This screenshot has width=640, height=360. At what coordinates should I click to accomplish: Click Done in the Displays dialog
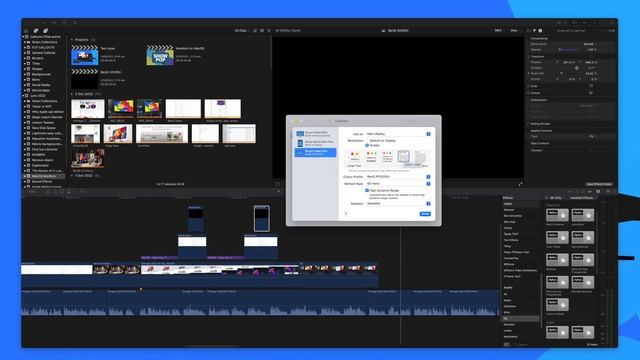click(425, 213)
